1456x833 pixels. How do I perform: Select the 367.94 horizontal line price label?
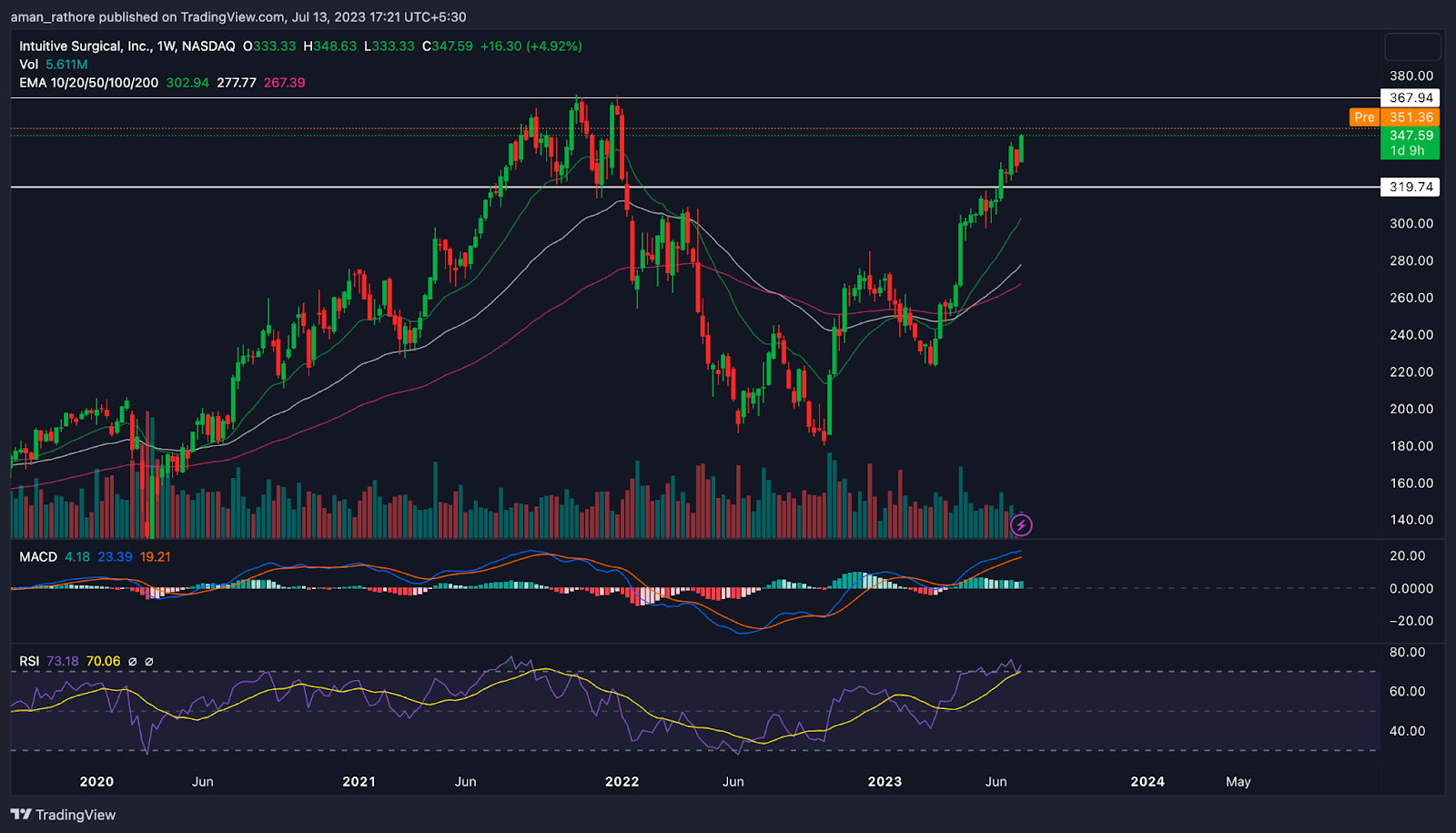[x=1410, y=97]
